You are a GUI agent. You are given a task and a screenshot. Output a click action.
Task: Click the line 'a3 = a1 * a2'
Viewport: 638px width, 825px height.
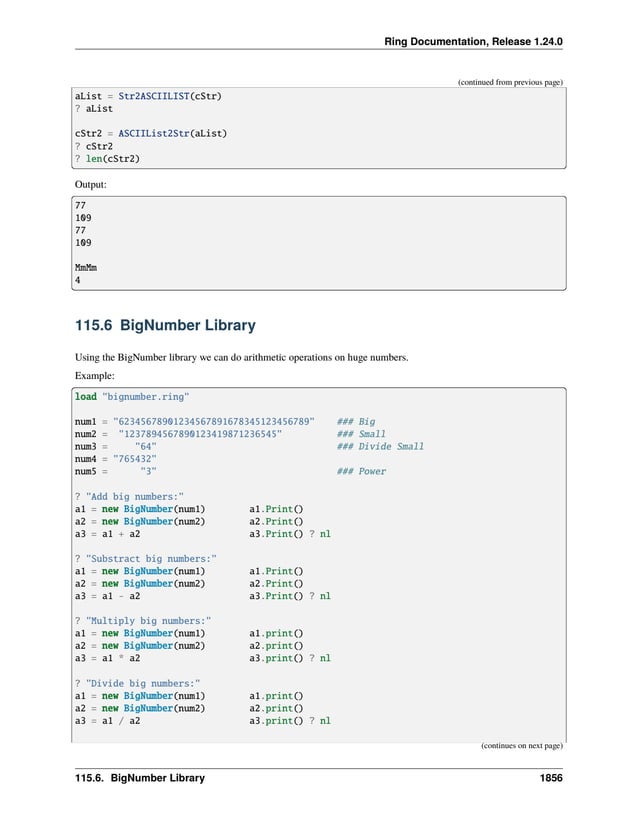tap(107, 658)
